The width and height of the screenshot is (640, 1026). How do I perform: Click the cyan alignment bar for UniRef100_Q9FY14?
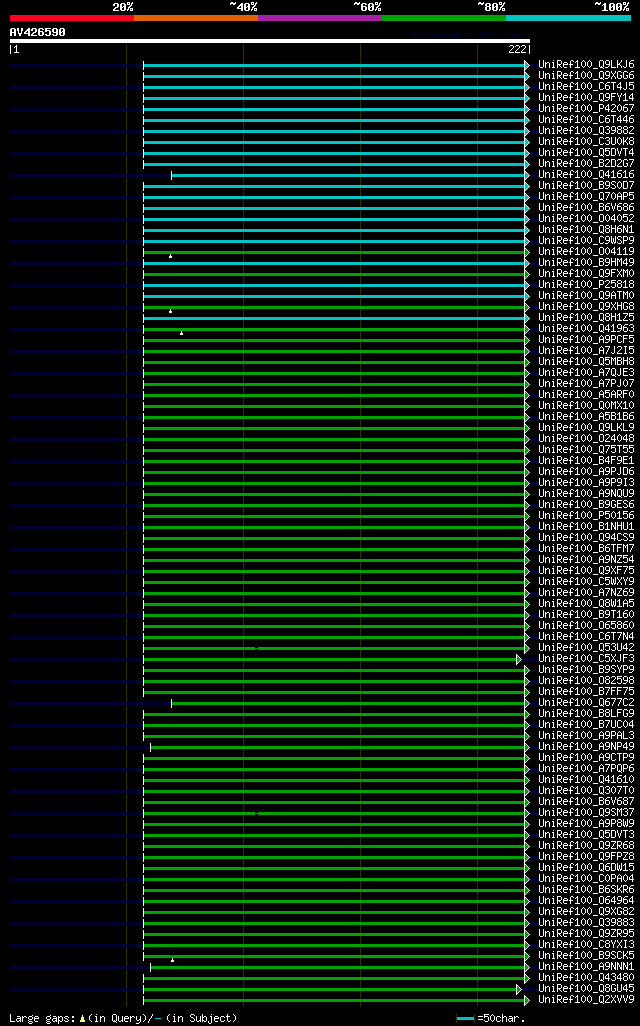pos(336,98)
